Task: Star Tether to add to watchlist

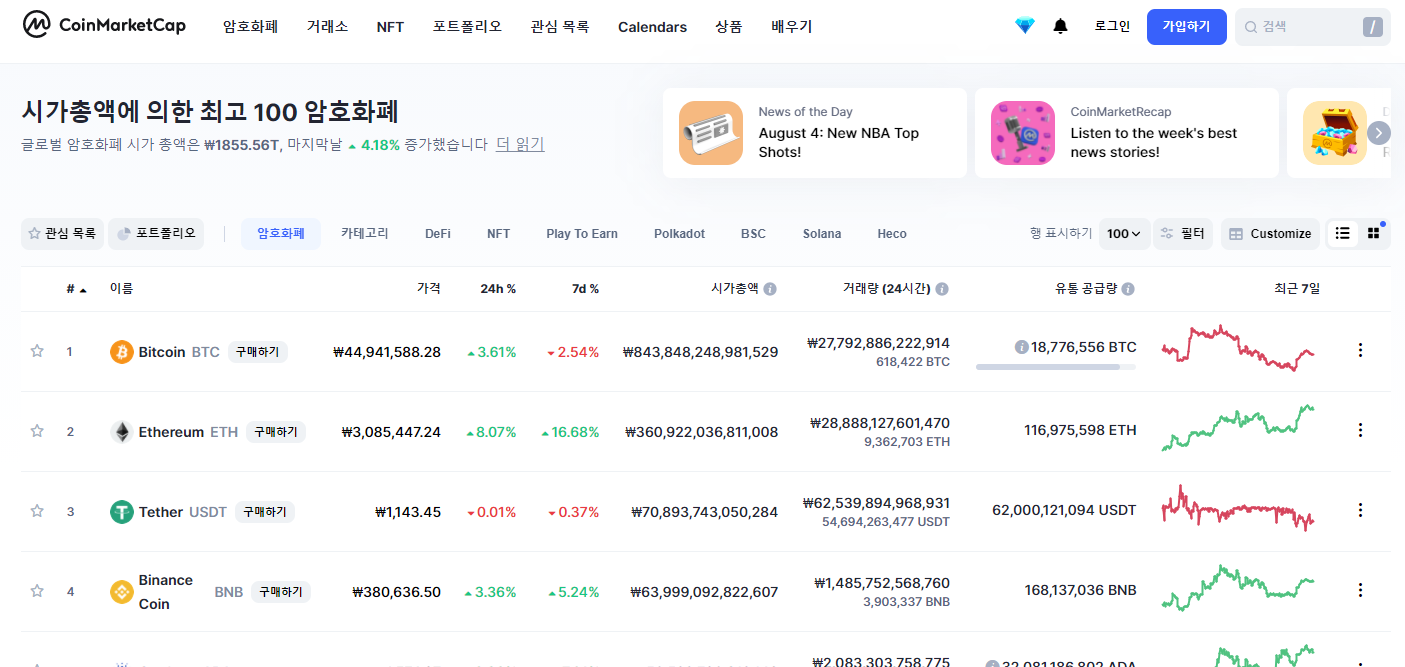Action: click(x=37, y=511)
